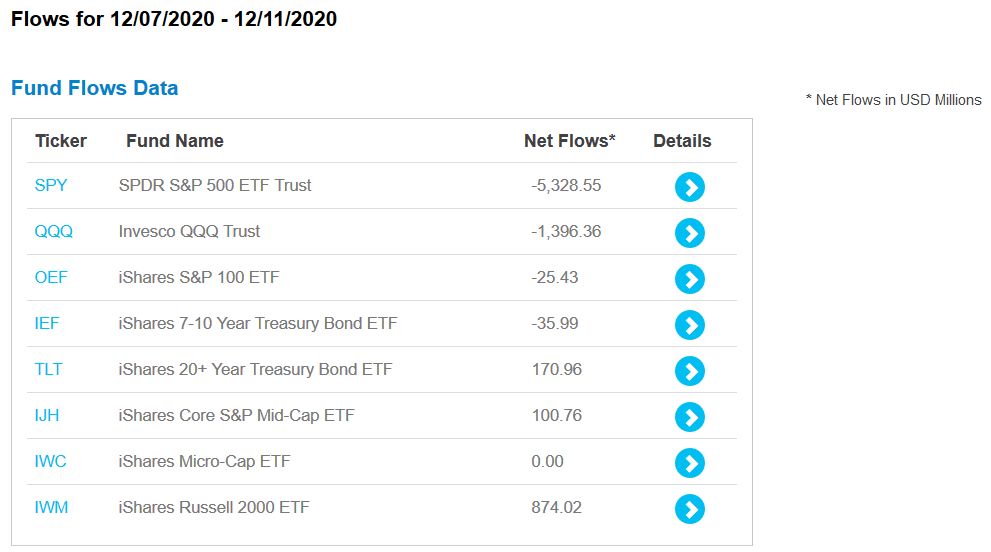Click the SPY ticker link
The image size is (991, 552).
pos(51,185)
